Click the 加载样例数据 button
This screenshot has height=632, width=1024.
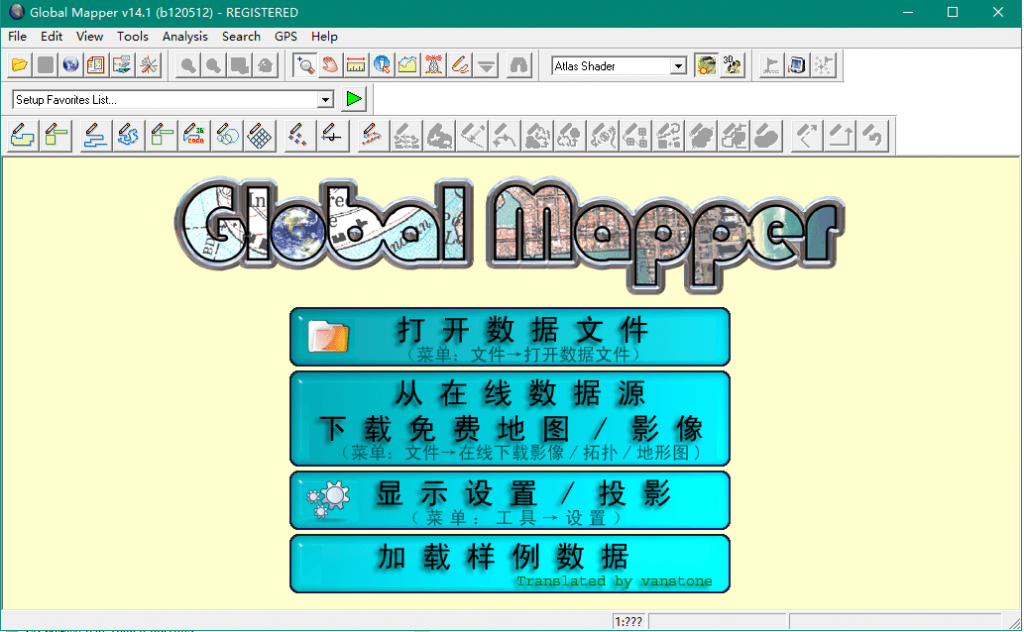(510, 563)
